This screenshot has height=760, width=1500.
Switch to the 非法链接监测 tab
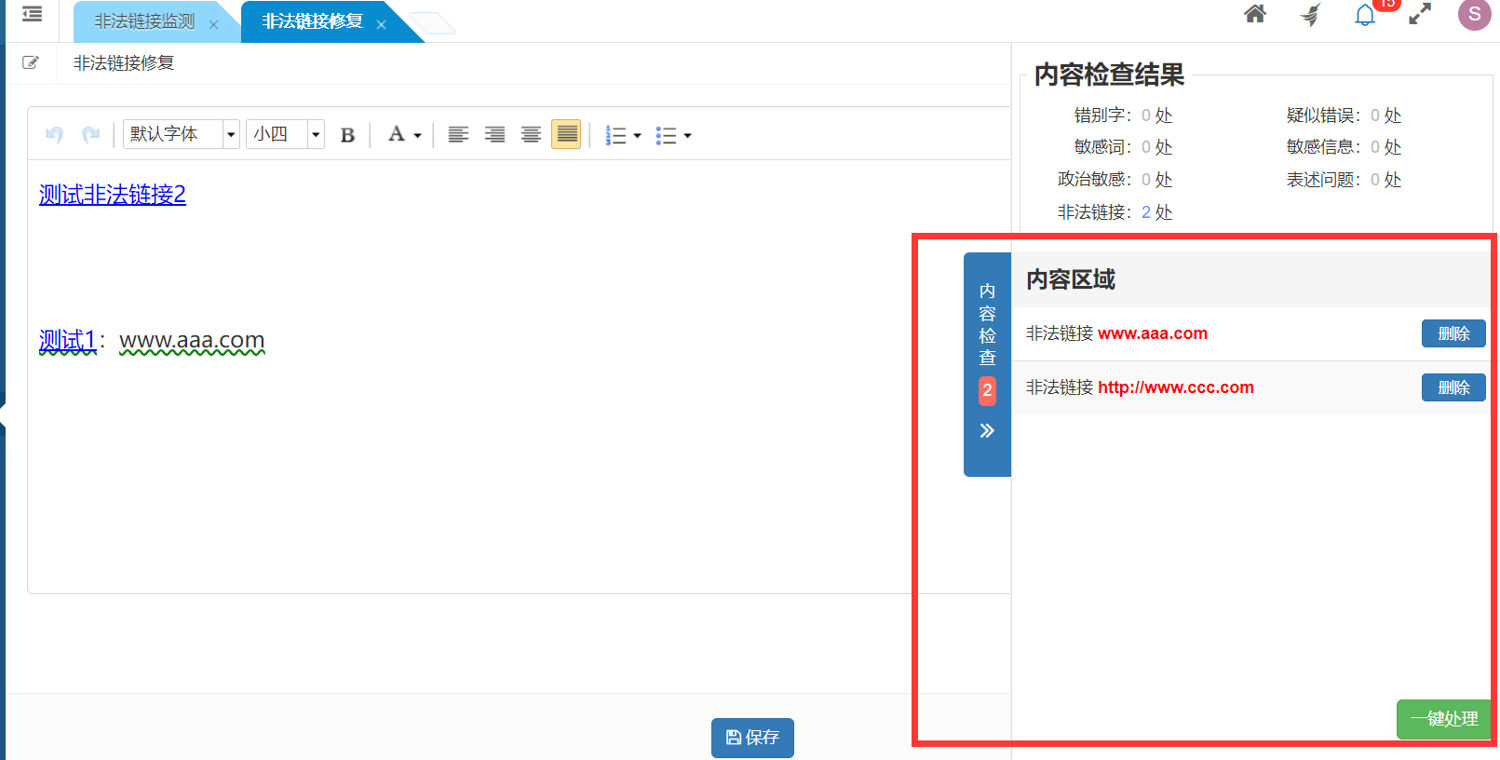point(145,22)
